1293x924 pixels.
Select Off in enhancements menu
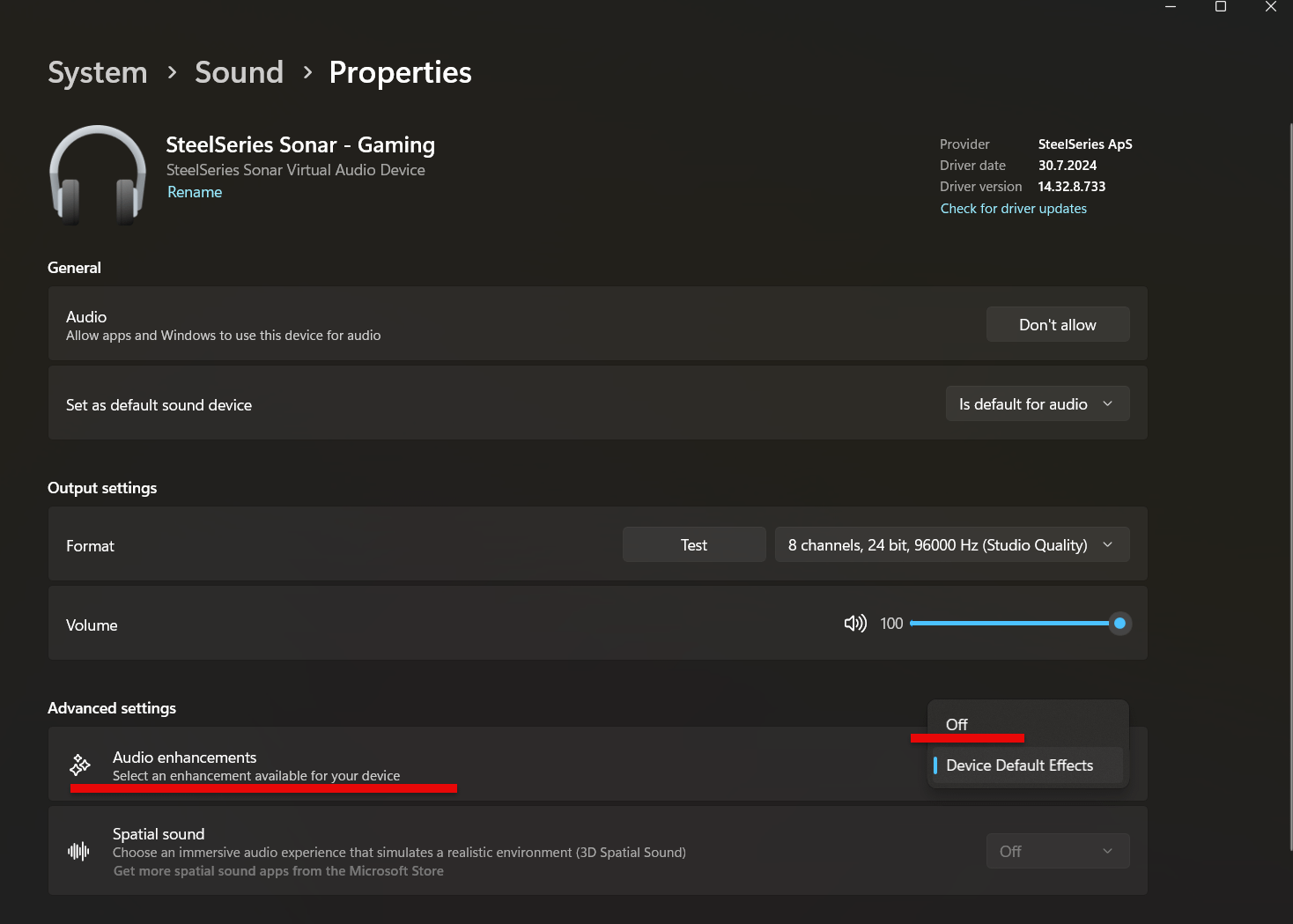(x=1028, y=724)
